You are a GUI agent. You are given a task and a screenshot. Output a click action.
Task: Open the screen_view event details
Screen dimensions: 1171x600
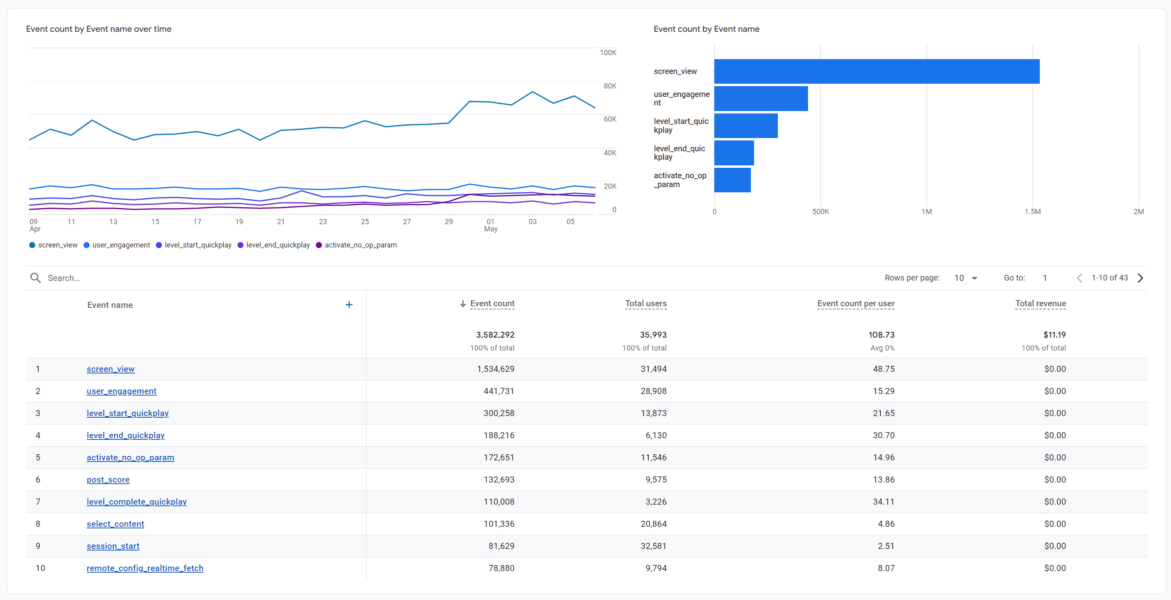pos(110,368)
